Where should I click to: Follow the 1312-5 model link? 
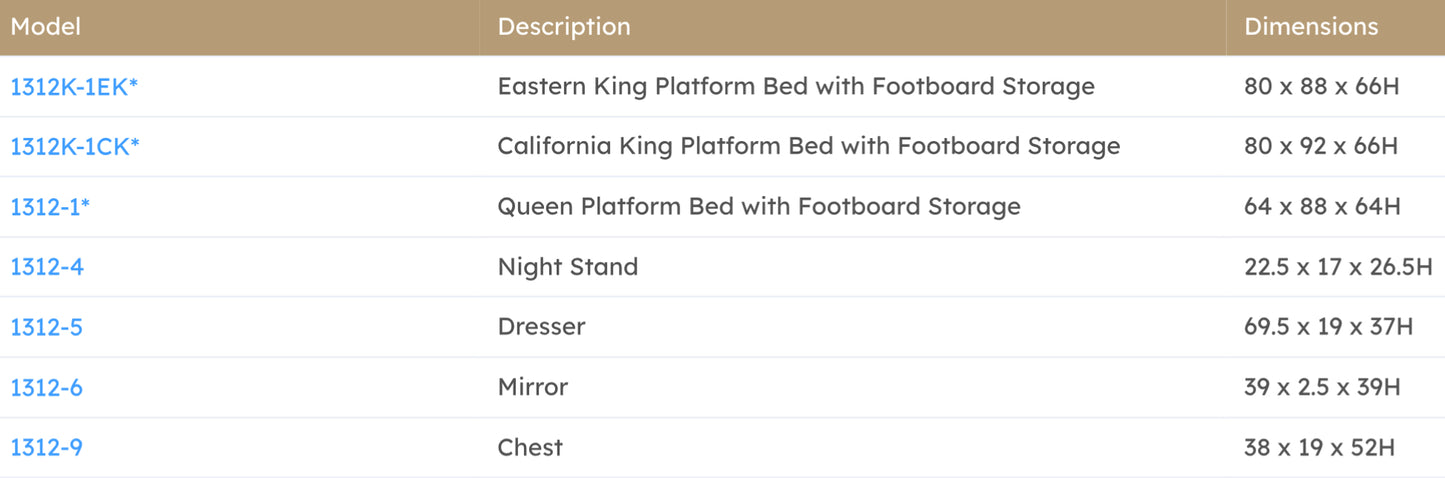click(46, 327)
